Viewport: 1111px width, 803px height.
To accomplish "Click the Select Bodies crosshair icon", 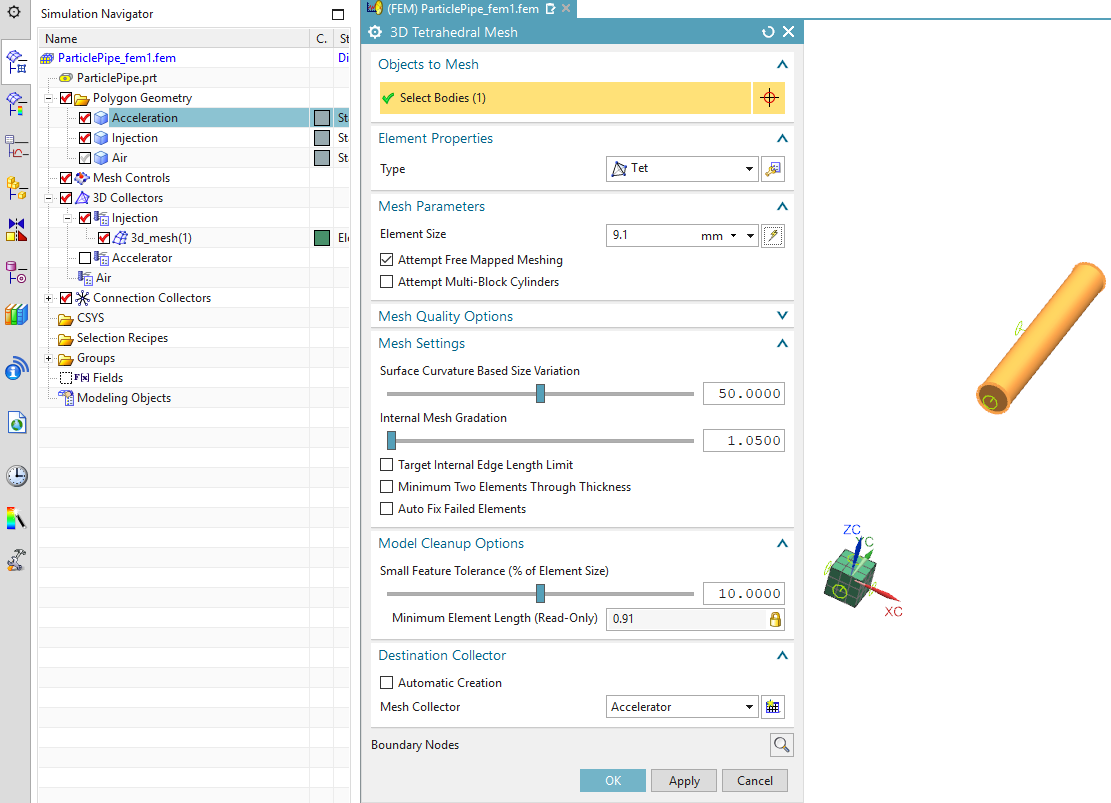I will pos(769,98).
